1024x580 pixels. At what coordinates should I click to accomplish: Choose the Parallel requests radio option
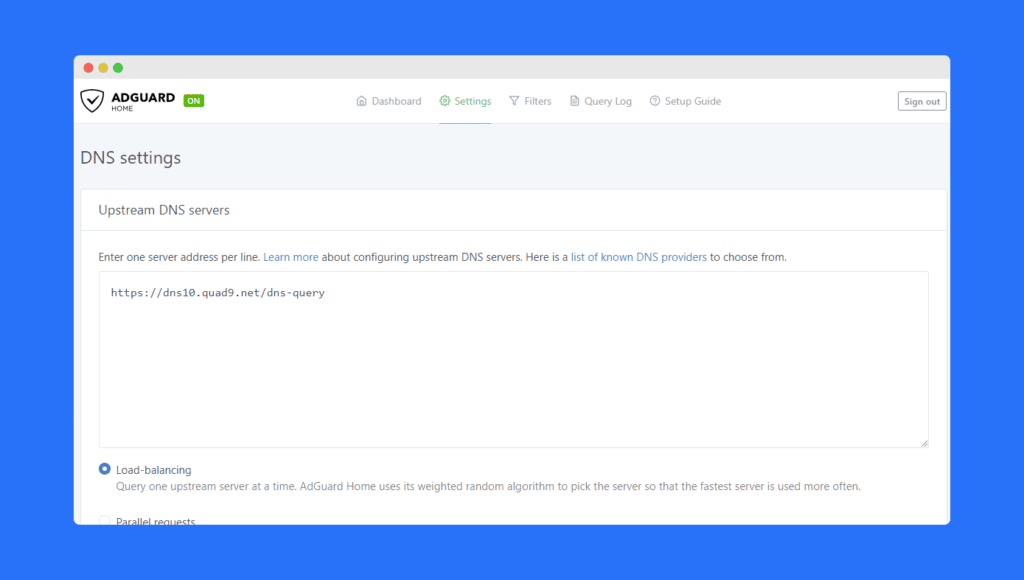tap(105, 520)
